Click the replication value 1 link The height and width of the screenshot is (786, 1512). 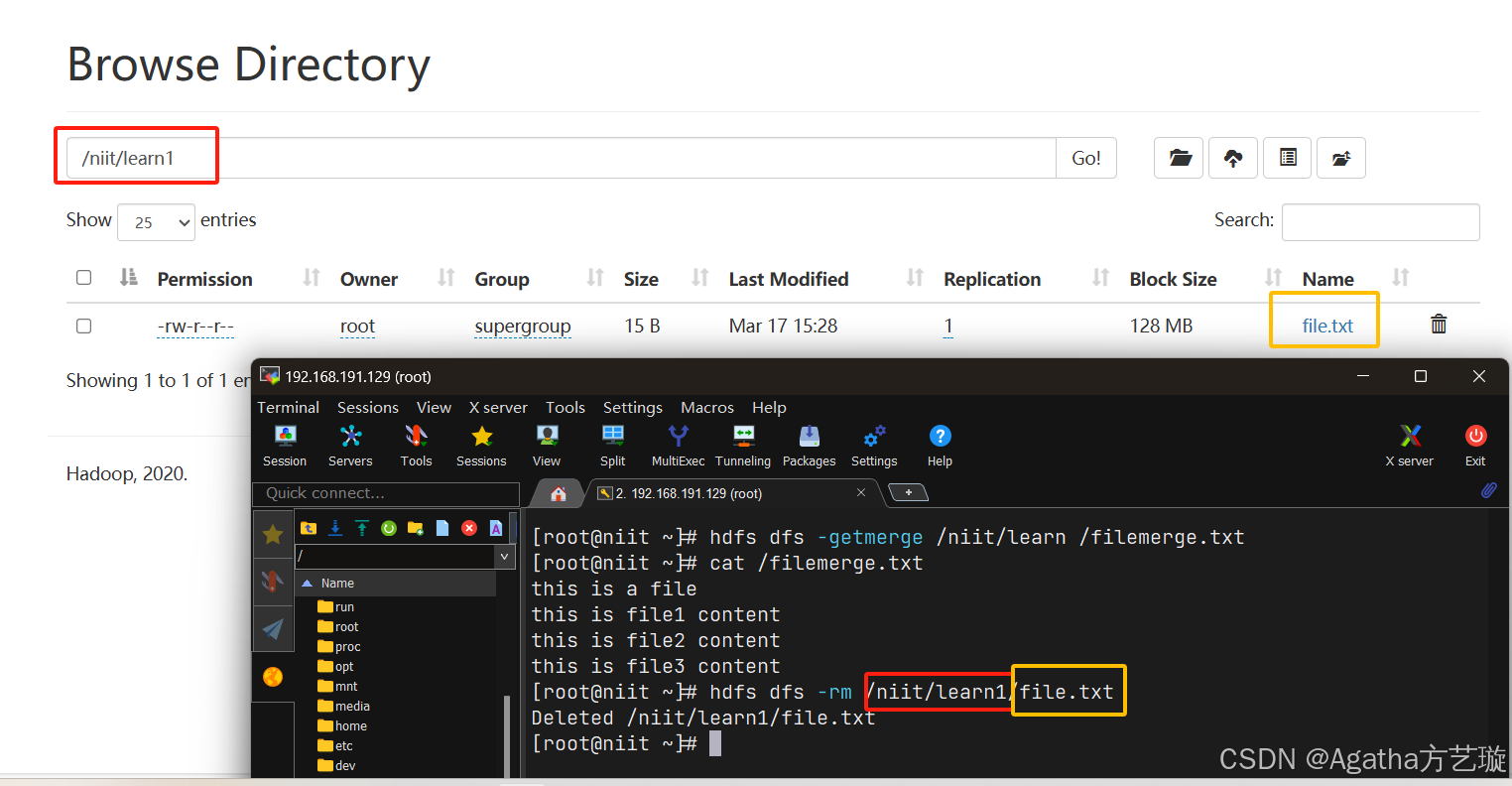pyautogui.click(x=948, y=327)
